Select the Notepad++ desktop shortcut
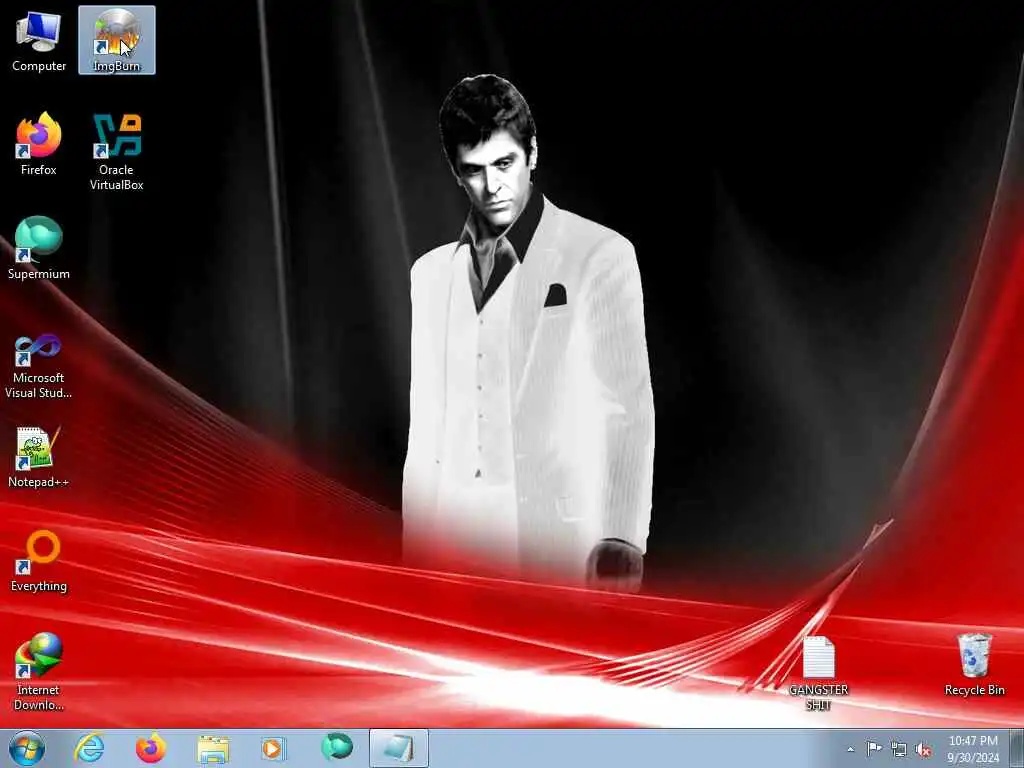1024x768 pixels. click(39, 456)
